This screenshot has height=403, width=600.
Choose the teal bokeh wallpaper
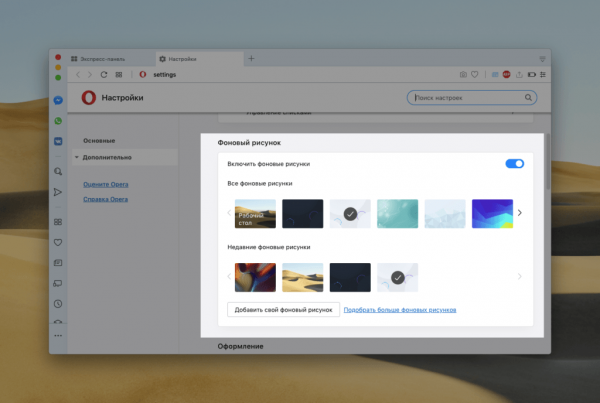click(398, 214)
